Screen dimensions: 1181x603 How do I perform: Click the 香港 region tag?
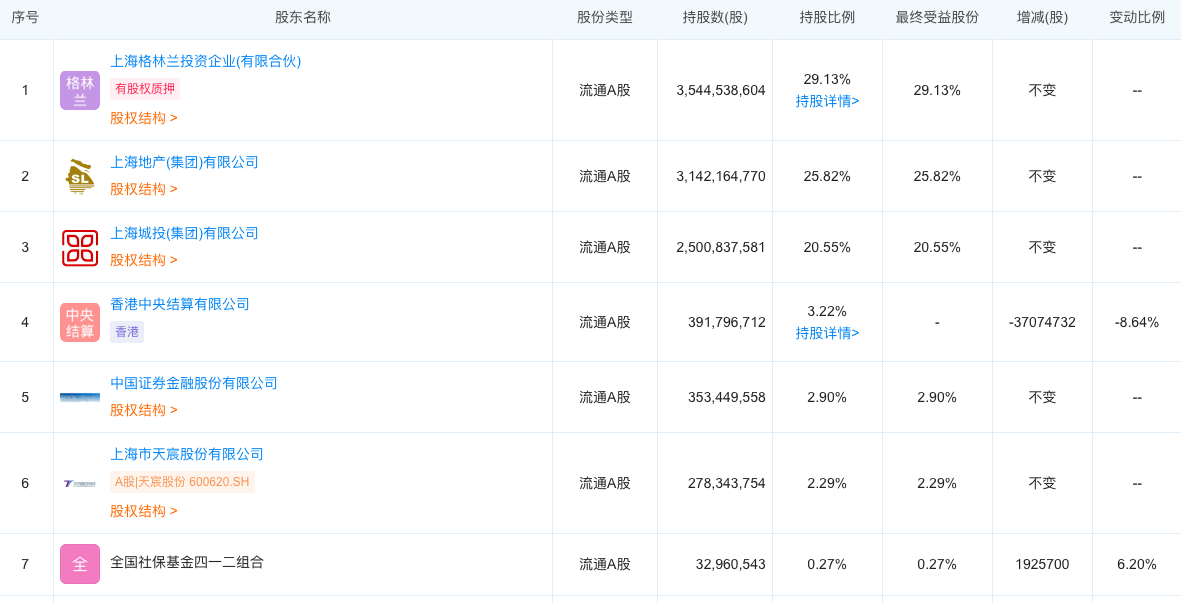click(x=127, y=332)
